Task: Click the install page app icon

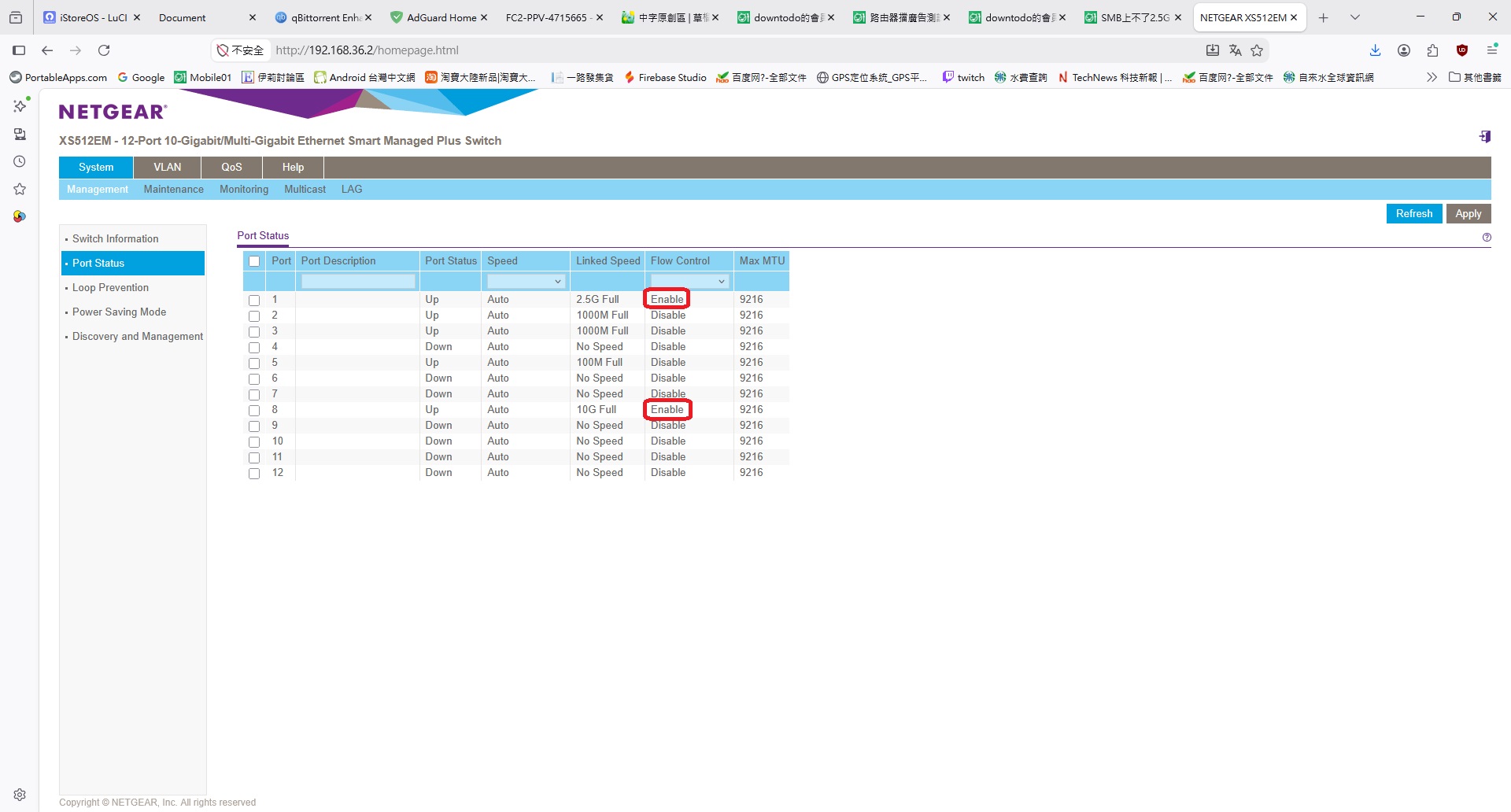Action: click(x=1213, y=50)
